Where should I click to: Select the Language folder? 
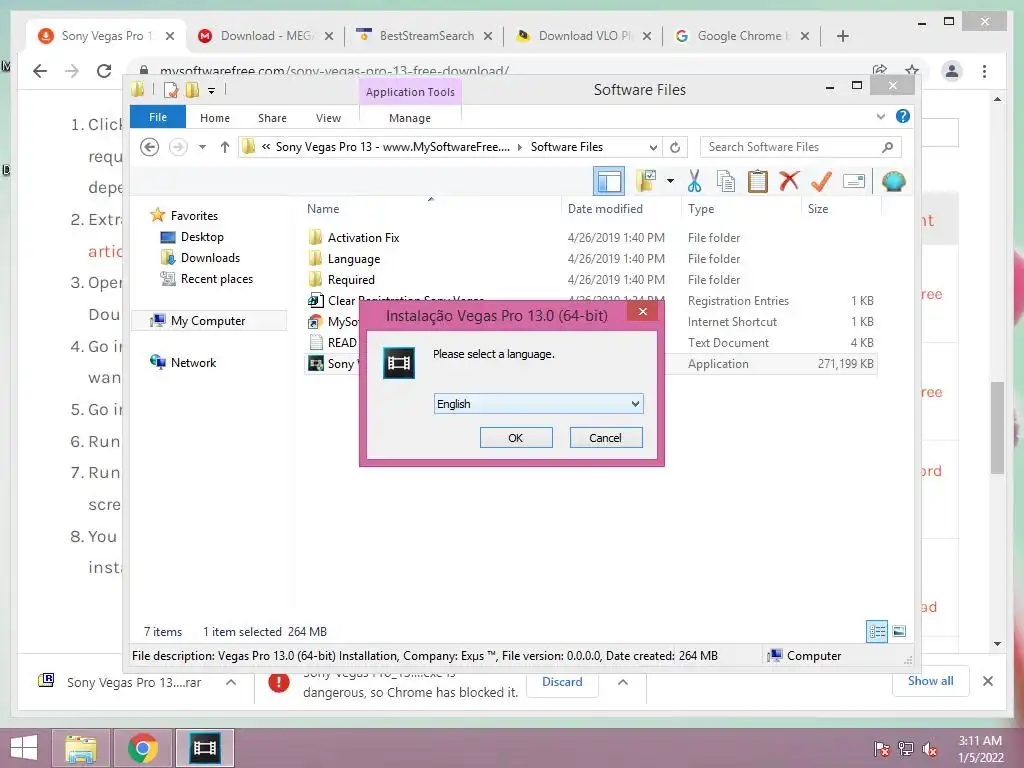pos(353,259)
